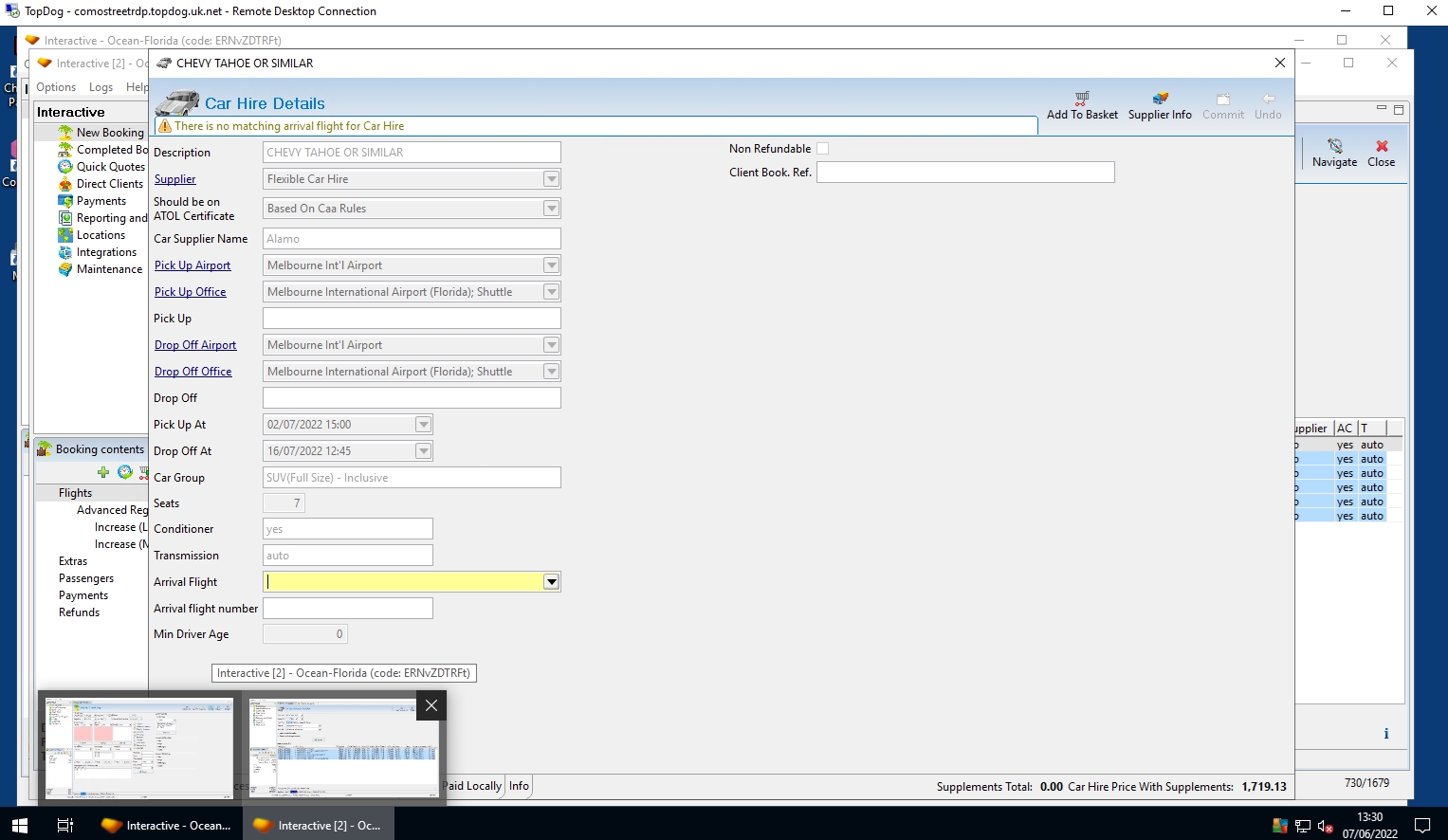Select Flights in Booking contents tree
This screenshot has height=840, width=1448.
pos(75,493)
